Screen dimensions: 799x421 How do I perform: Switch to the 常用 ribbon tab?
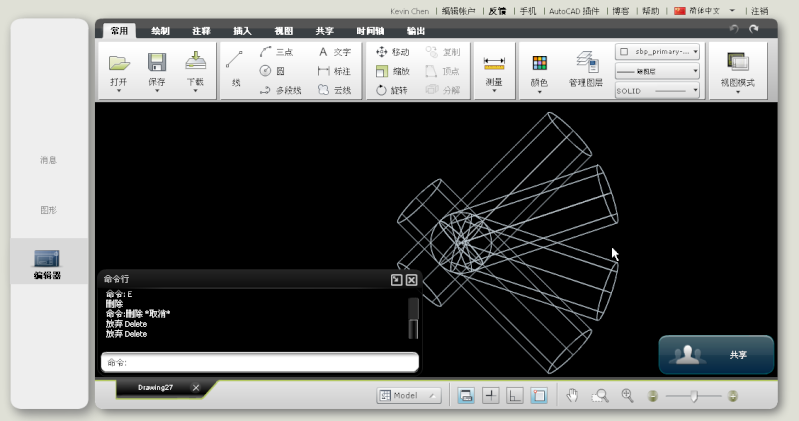pos(119,31)
